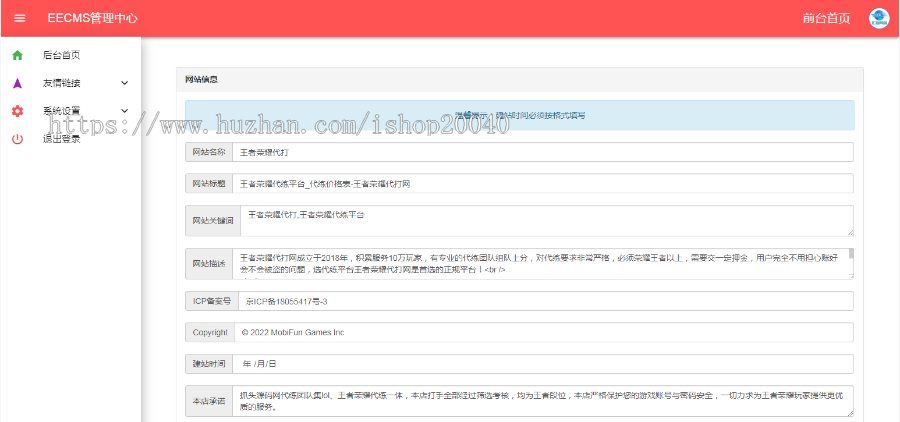Click into the 网站名称 input field
Image resolution: width=900 pixels, height=422 pixels.
tap(542, 152)
